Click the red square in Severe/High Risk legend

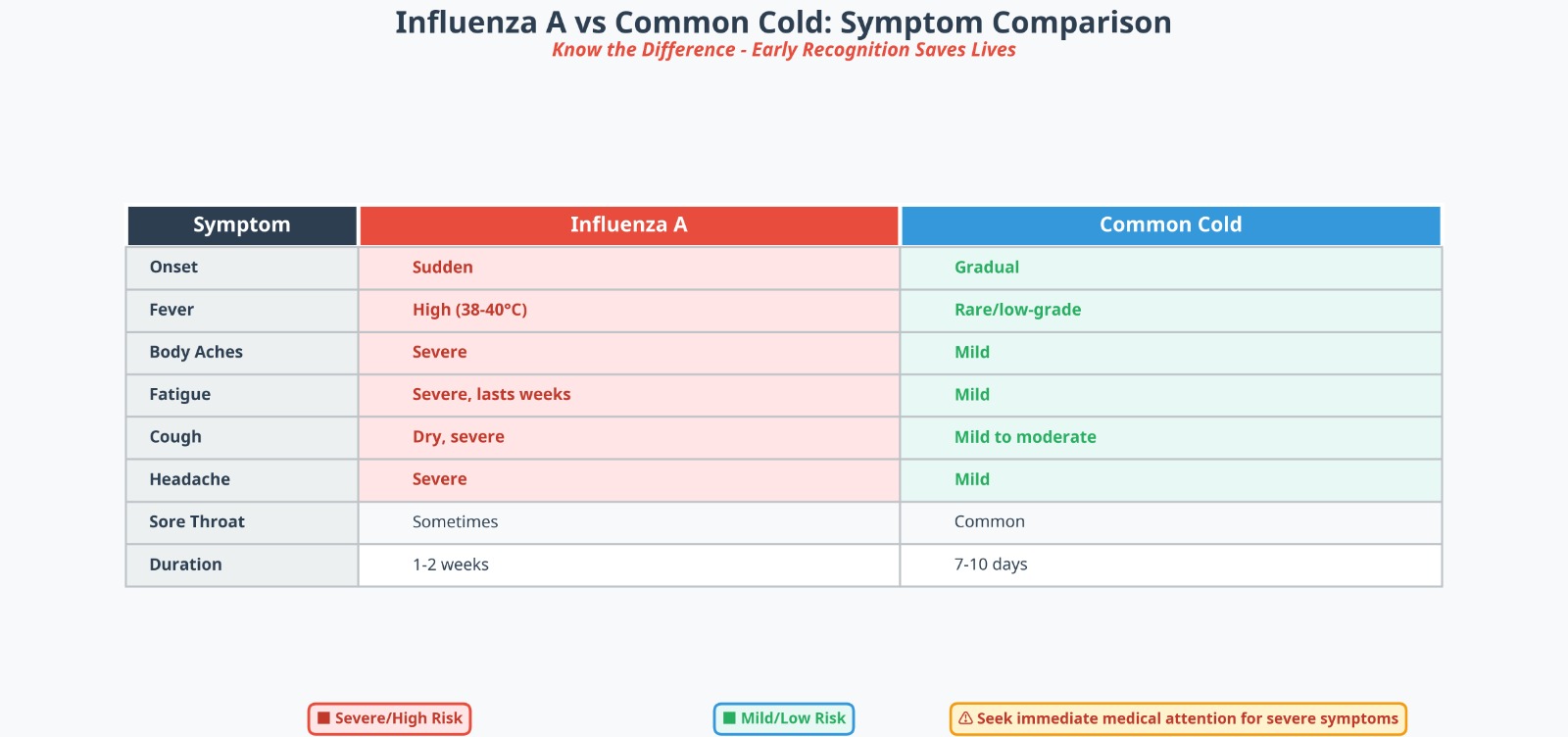click(323, 718)
